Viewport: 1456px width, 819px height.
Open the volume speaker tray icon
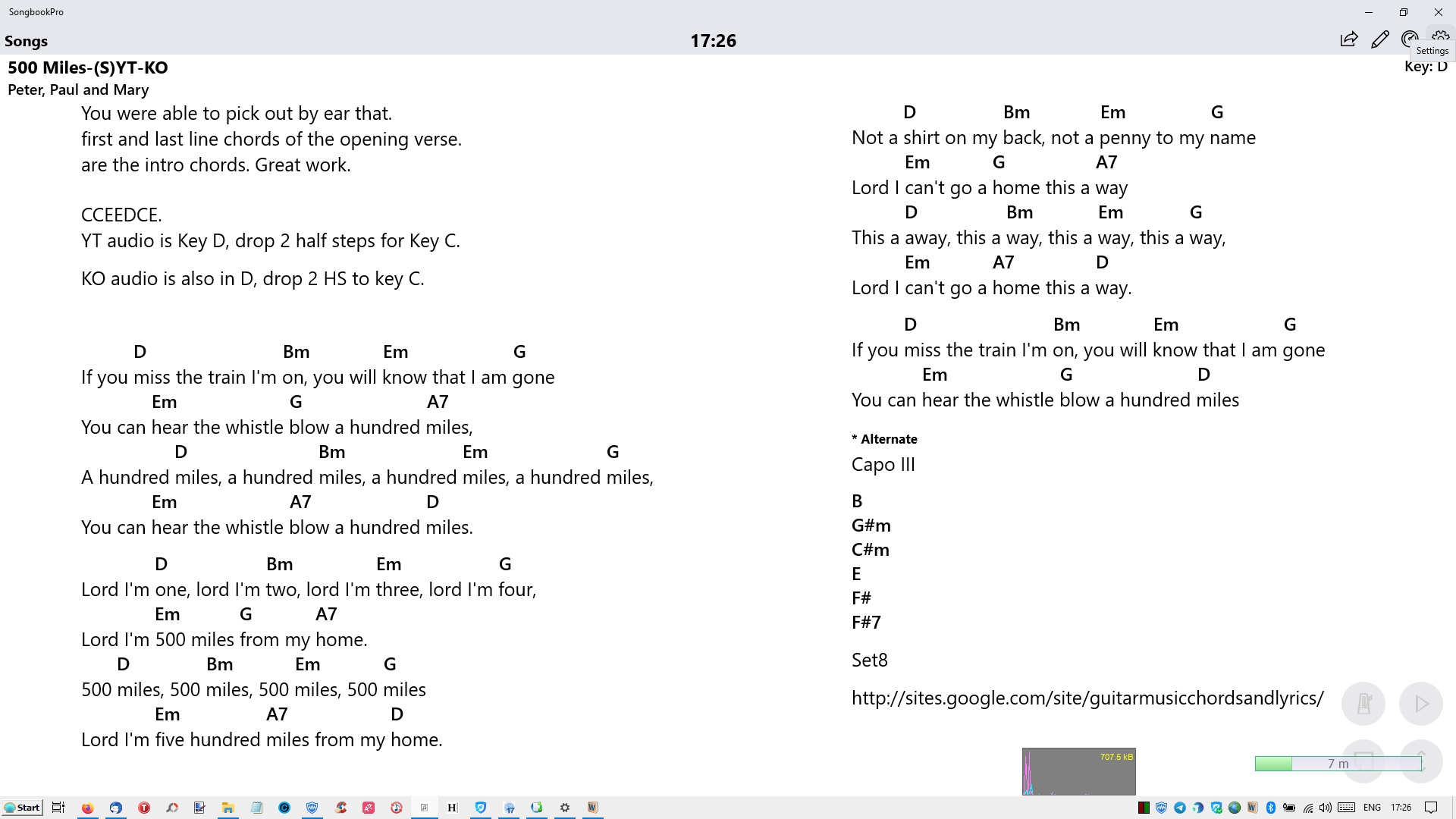[1326, 808]
